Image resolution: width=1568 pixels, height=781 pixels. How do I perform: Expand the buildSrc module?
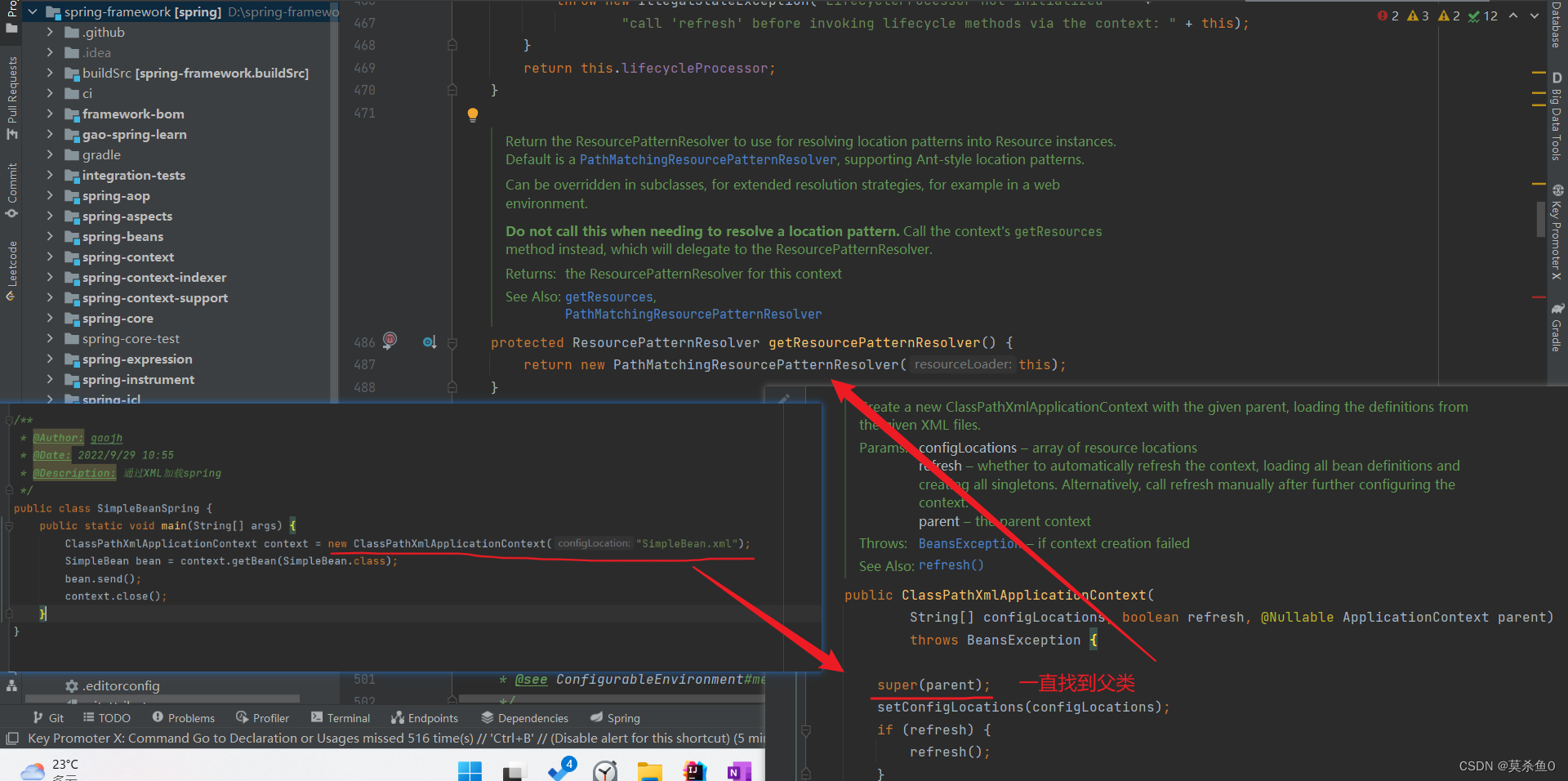pos(51,74)
